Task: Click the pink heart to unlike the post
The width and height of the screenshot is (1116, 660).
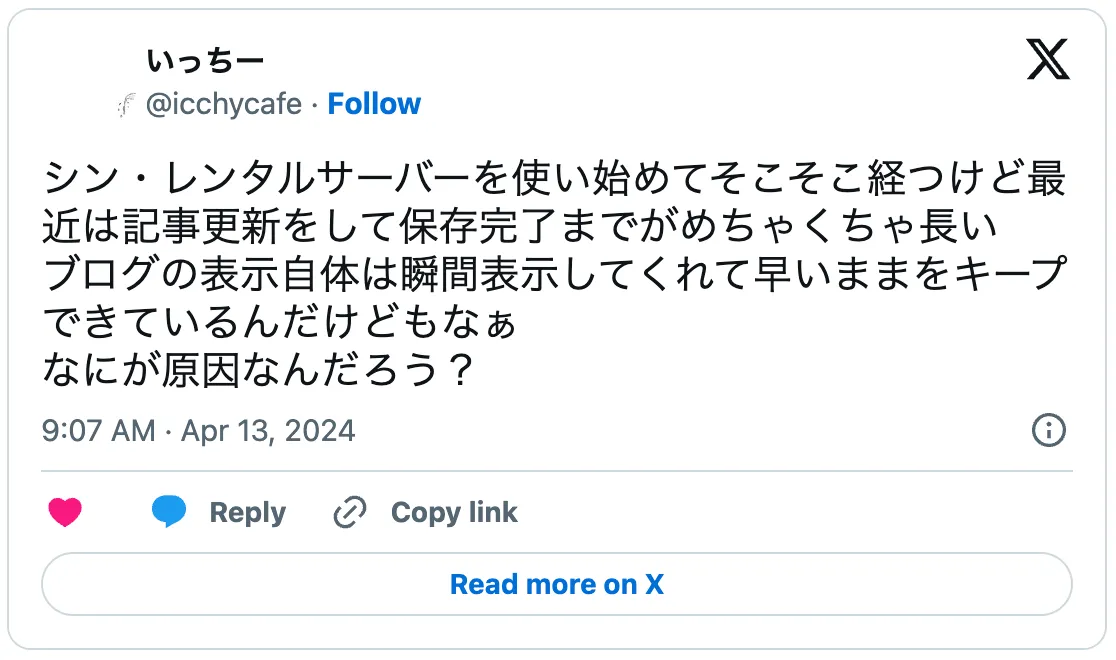Action: click(x=66, y=512)
